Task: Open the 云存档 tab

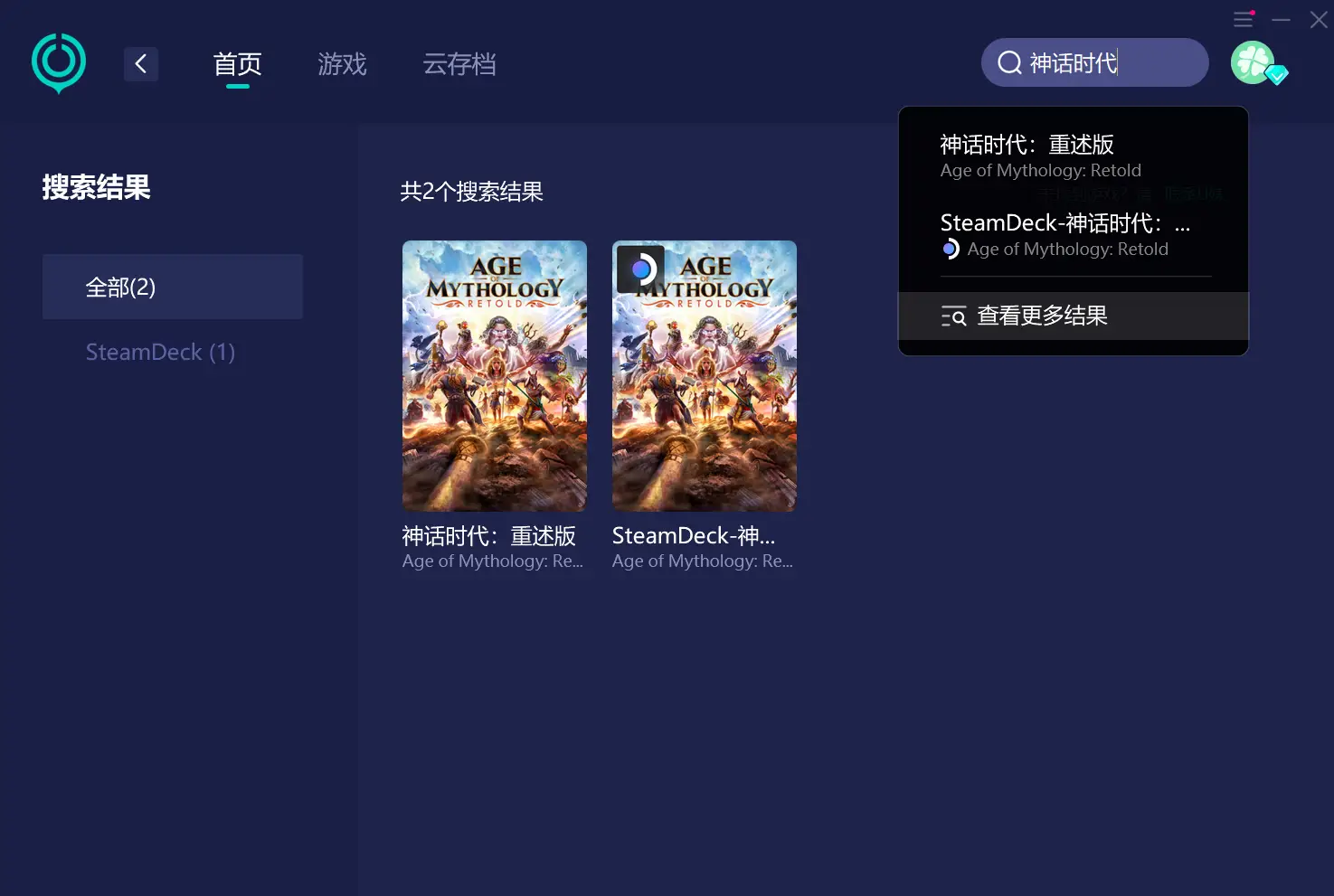Action: [x=459, y=64]
